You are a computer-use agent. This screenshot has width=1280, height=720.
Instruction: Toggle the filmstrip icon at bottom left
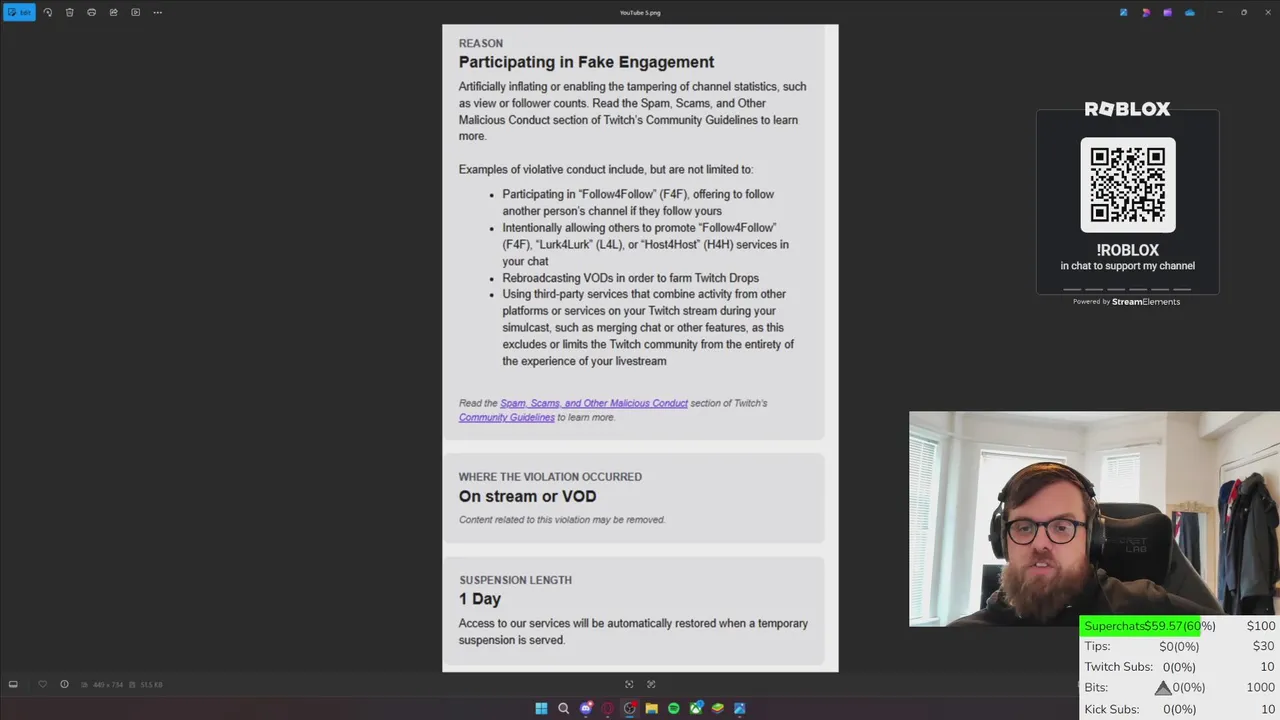point(13,684)
